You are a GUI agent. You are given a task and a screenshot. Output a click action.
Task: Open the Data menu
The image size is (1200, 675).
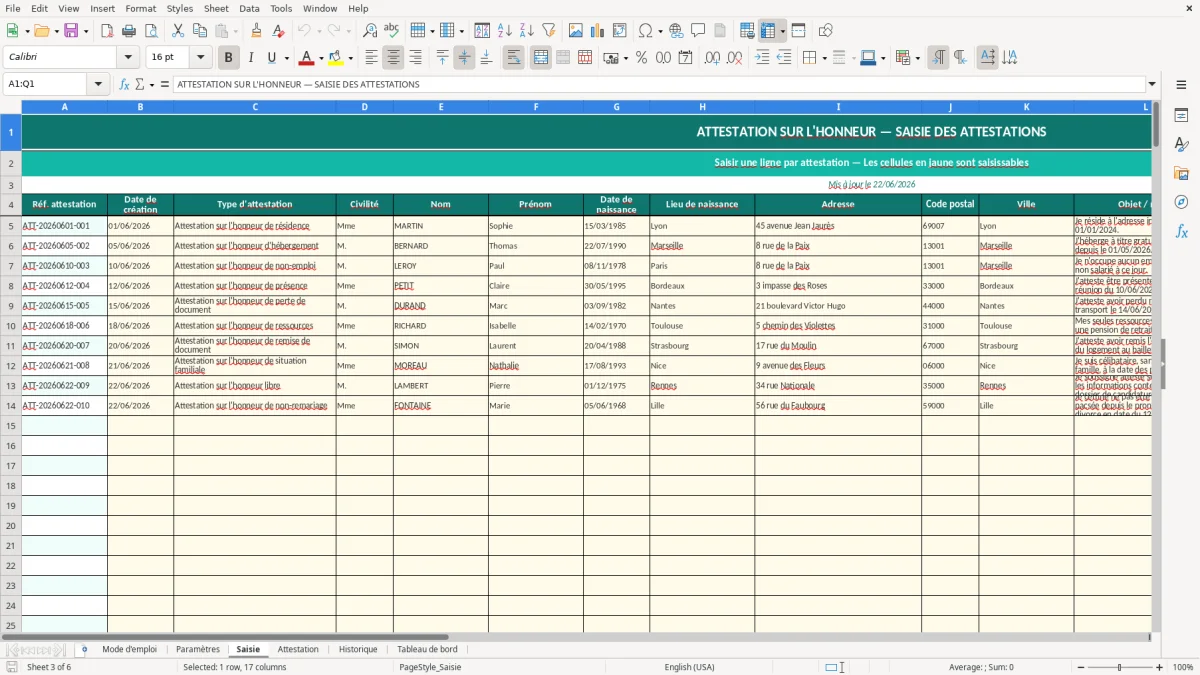249,8
